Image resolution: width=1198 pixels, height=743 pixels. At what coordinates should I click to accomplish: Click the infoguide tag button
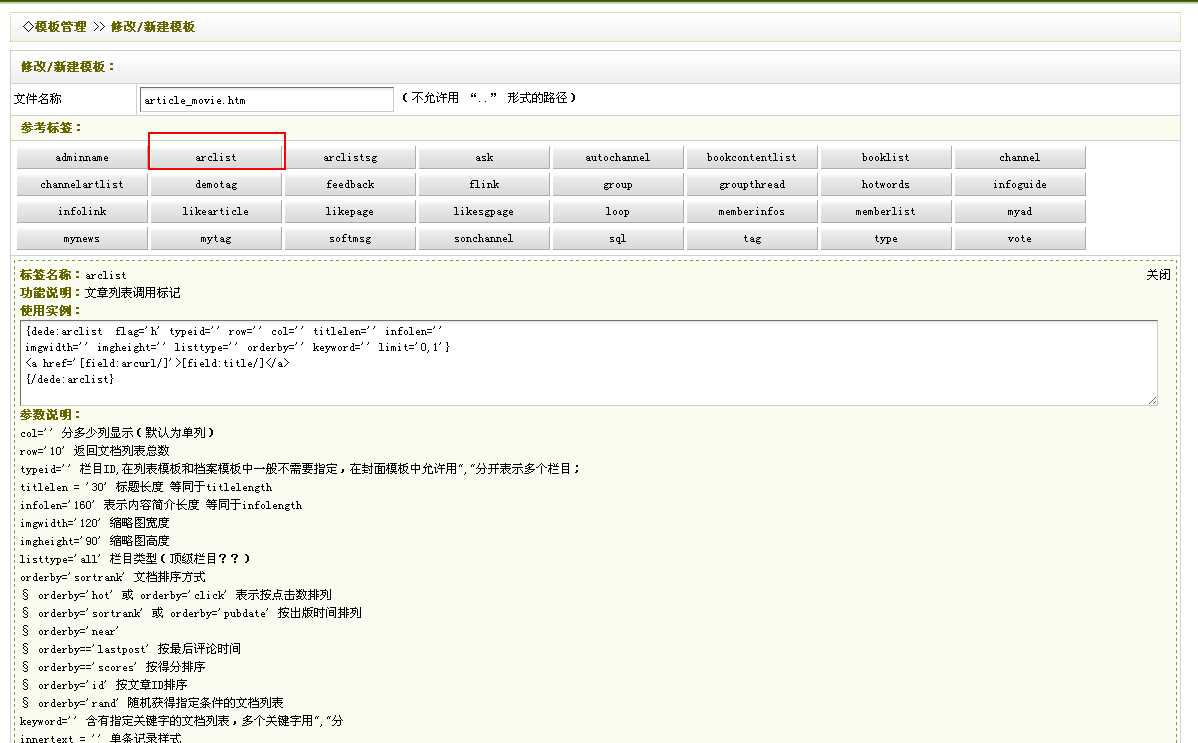pyautogui.click(x=1020, y=184)
